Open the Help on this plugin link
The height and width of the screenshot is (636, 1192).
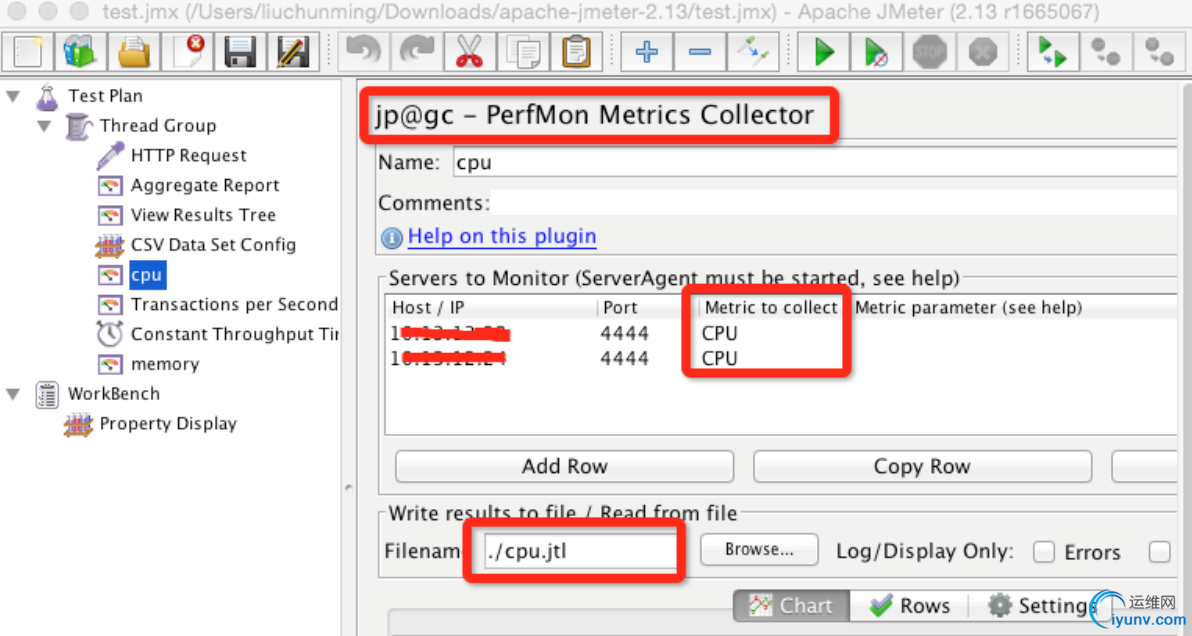coord(502,236)
